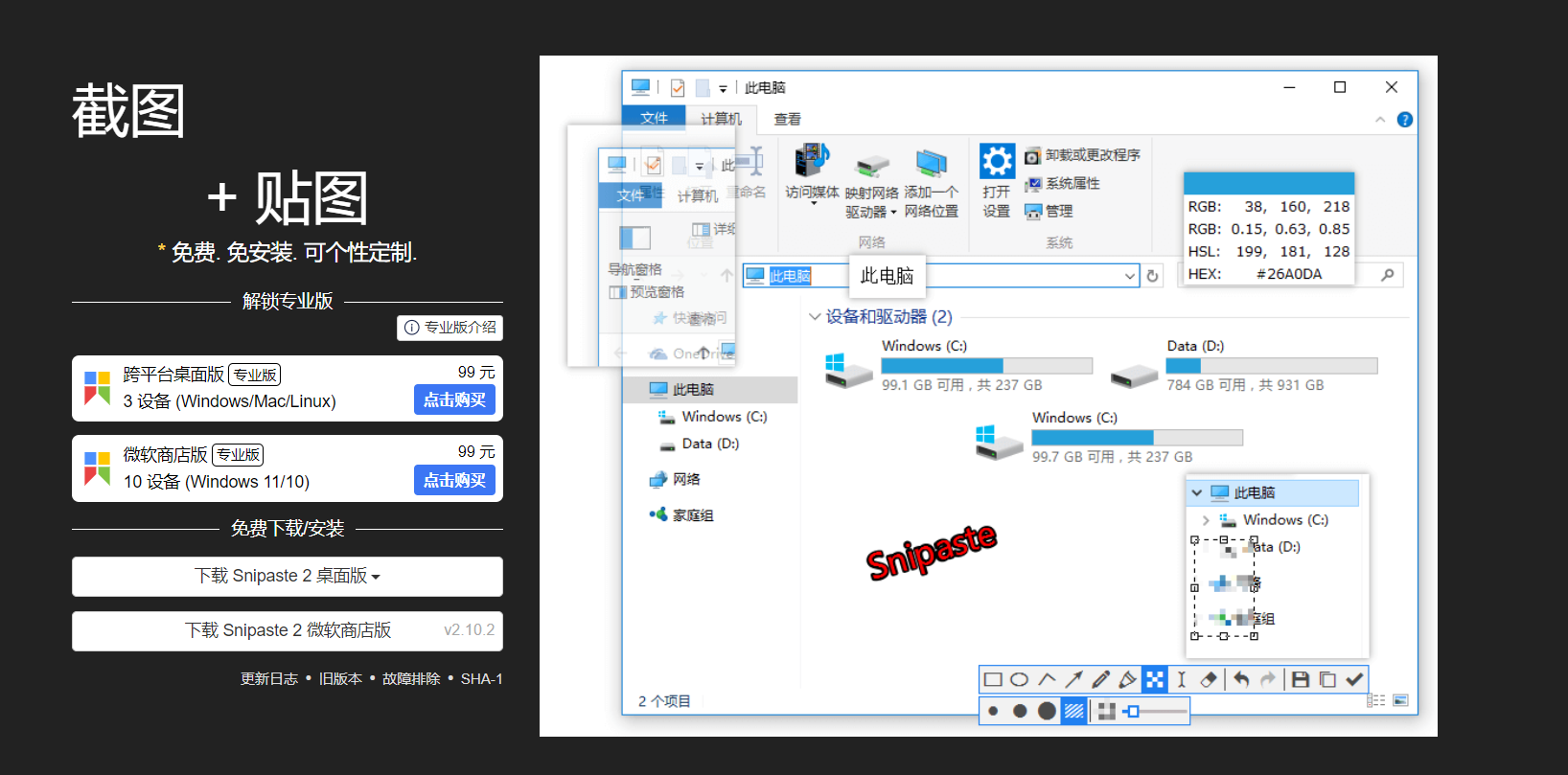
Task: Pick the arrow annotation tool
Action: (x=1073, y=679)
